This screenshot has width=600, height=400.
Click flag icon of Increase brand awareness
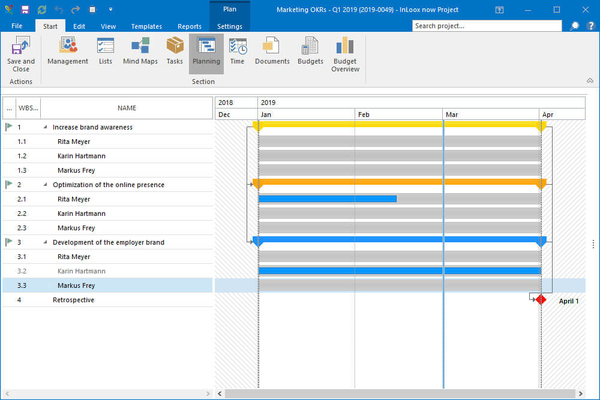tap(9, 127)
